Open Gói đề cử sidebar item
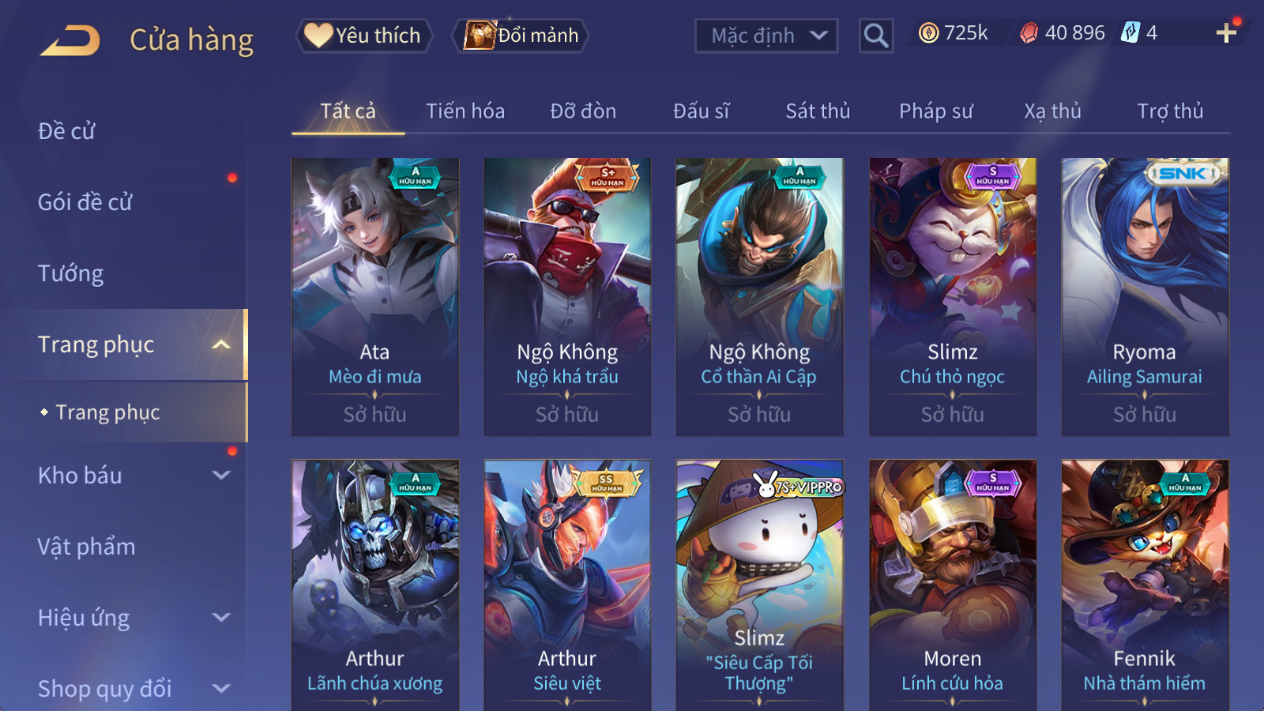Viewport: 1264px width, 711px height. (x=85, y=202)
